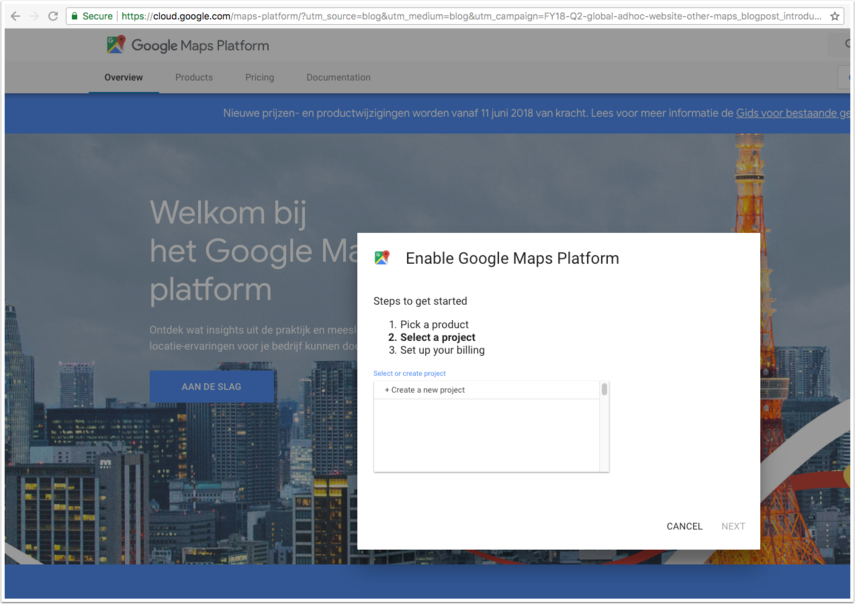Click the AAN DE SLAG button
Screen dimensions: 855x604
coord(212,386)
